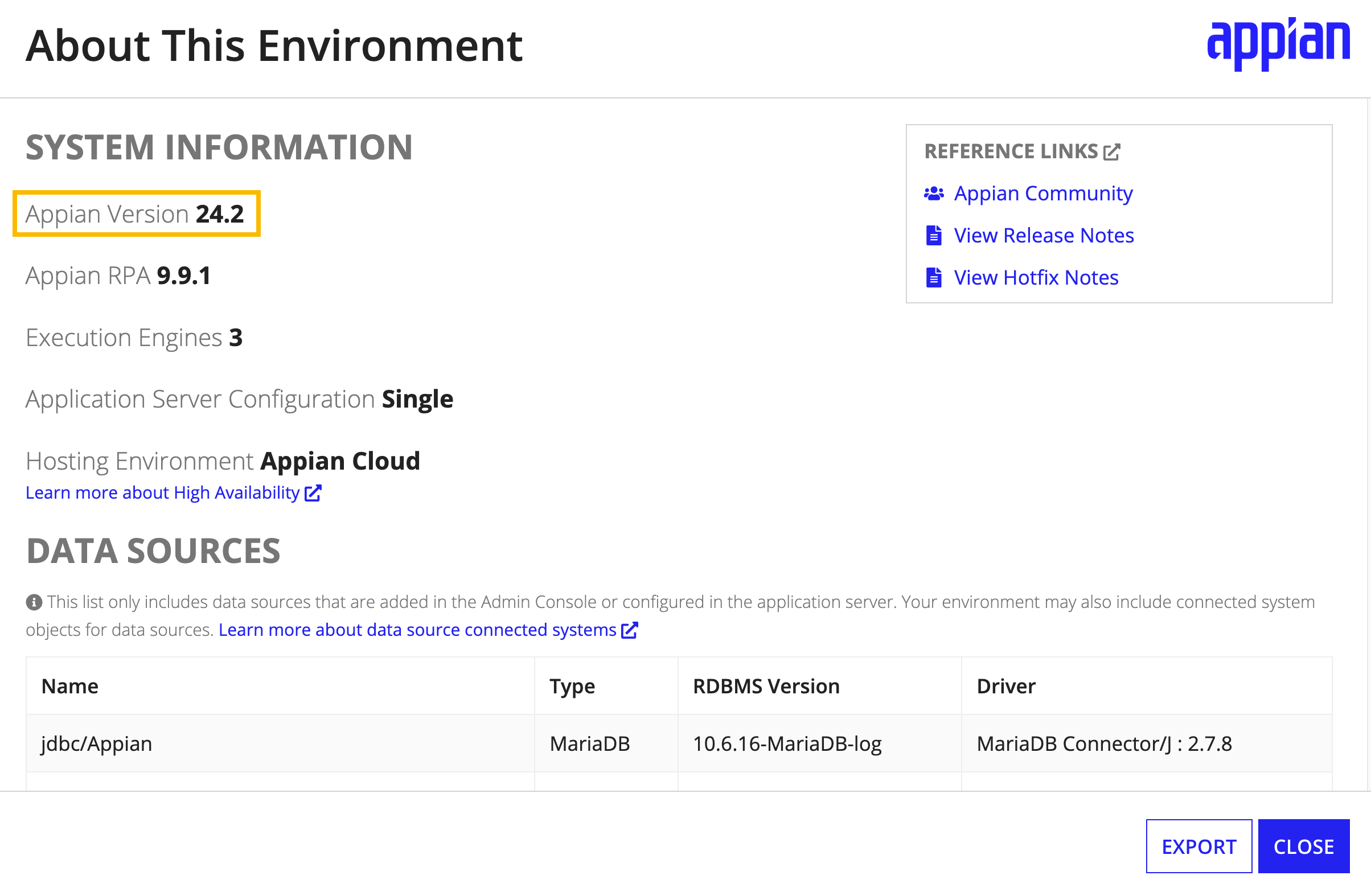Open the View Hotfix Notes link
1371x896 pixels.
point(1036,278)
